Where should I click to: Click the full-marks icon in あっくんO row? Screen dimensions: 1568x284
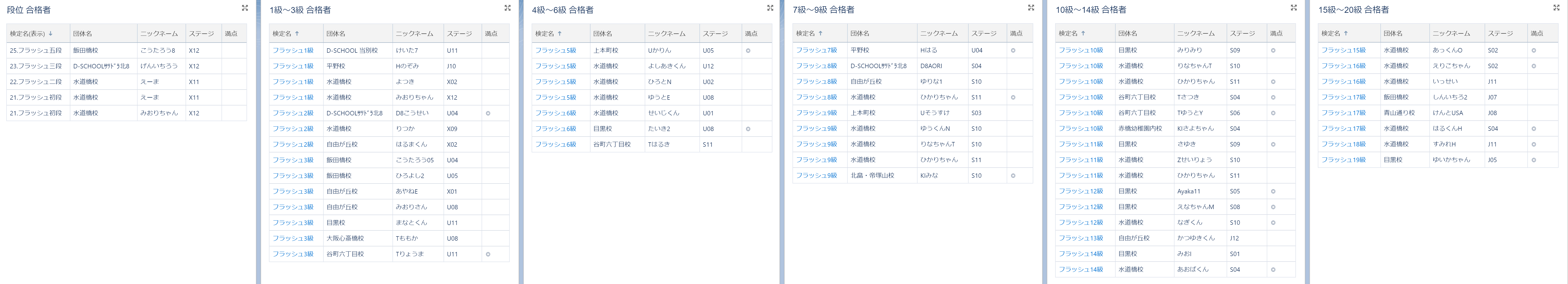pos(1533,51)
